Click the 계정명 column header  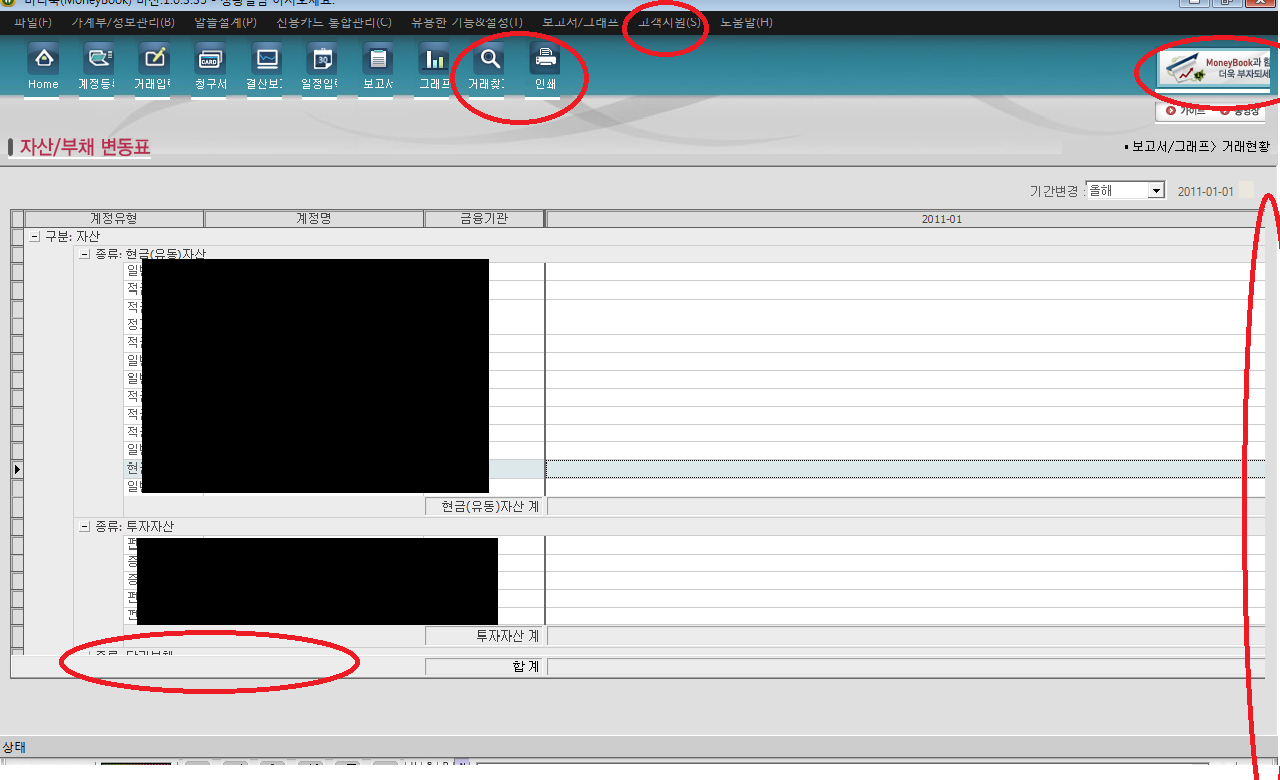pos(313,219)
